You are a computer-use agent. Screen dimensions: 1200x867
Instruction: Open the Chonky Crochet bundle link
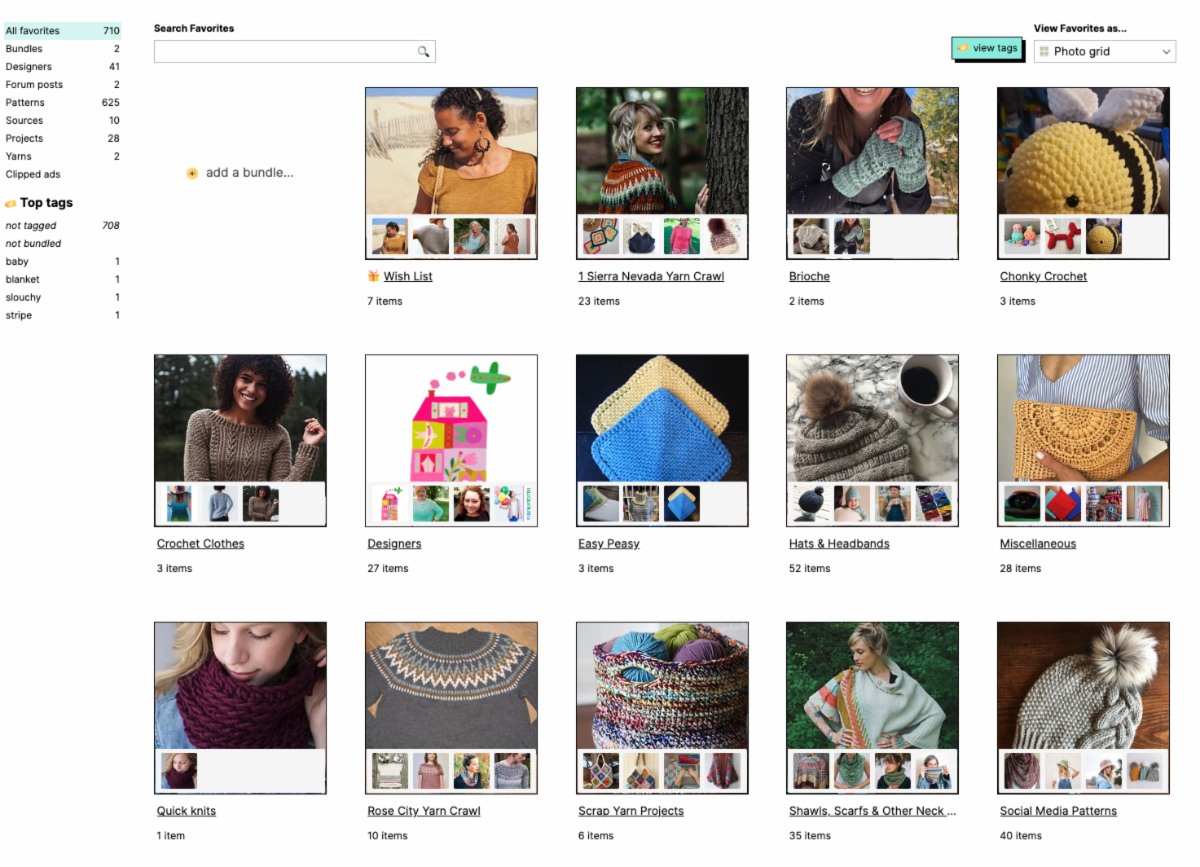[x=1043, y=276]
